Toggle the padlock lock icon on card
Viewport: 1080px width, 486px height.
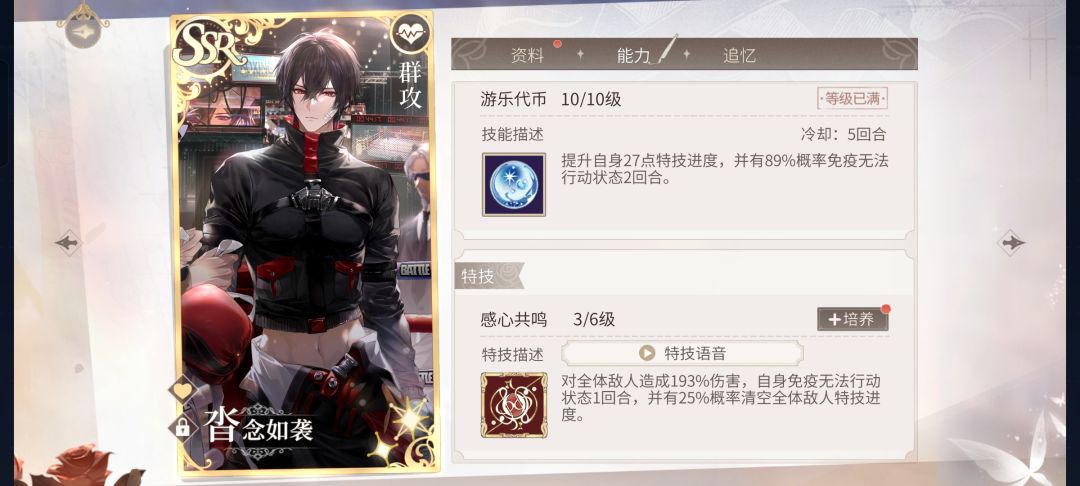183,427
